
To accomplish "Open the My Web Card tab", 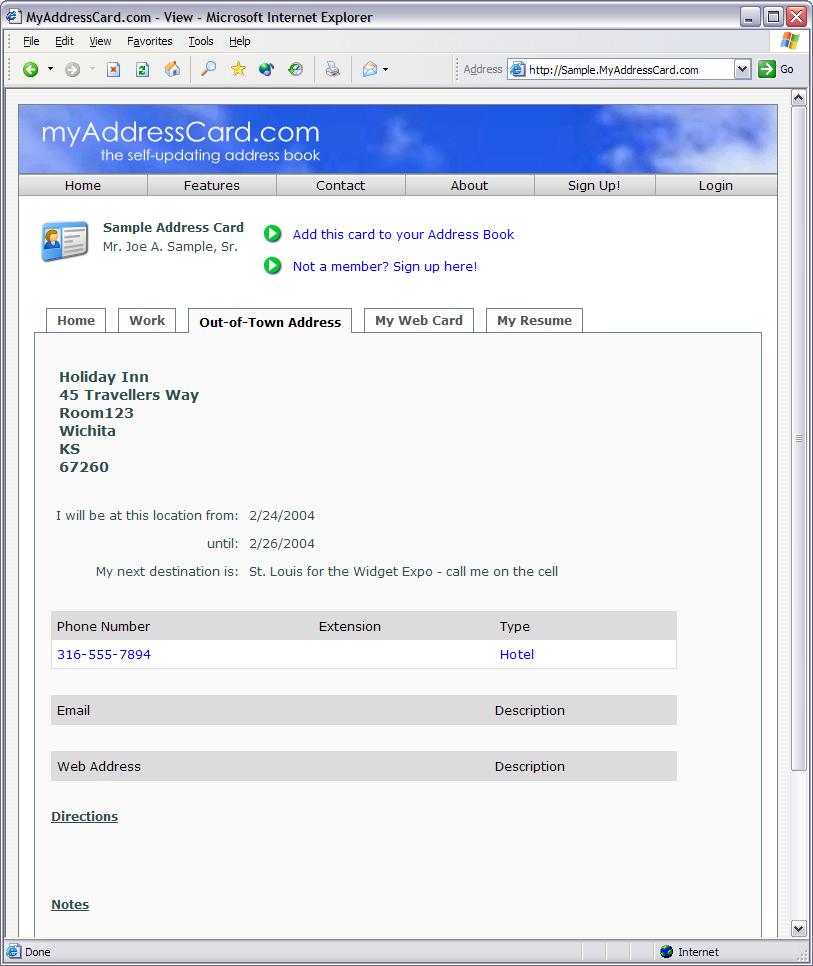I will [x=419, y=320].
